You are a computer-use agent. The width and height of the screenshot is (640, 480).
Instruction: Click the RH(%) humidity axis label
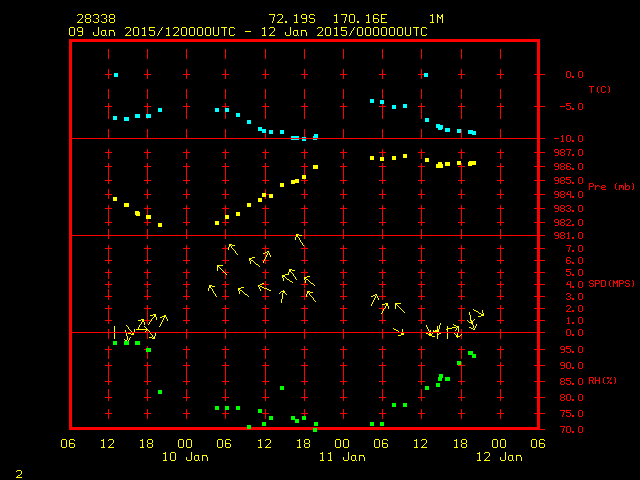pos(602,381)
